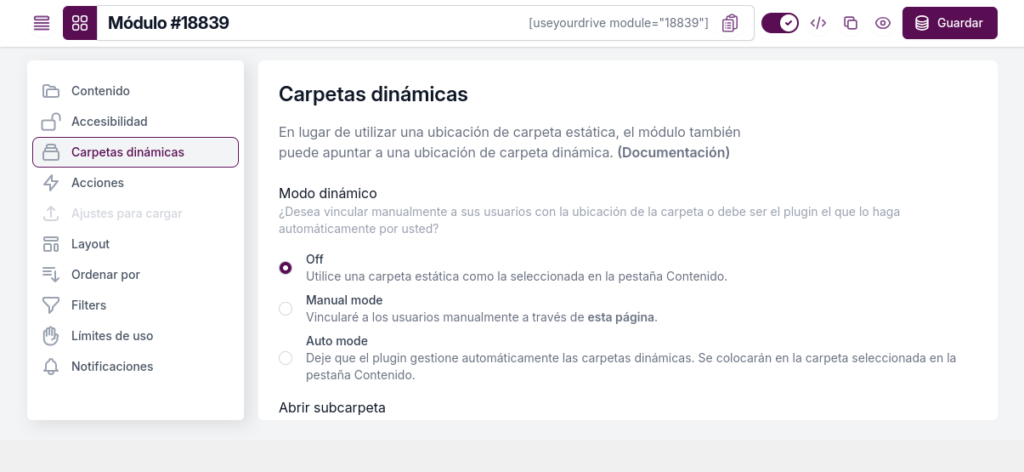This screenshot has height=472, width=1024.
Task: Duplicate the module with copy icon
Action: pos(850,24)
